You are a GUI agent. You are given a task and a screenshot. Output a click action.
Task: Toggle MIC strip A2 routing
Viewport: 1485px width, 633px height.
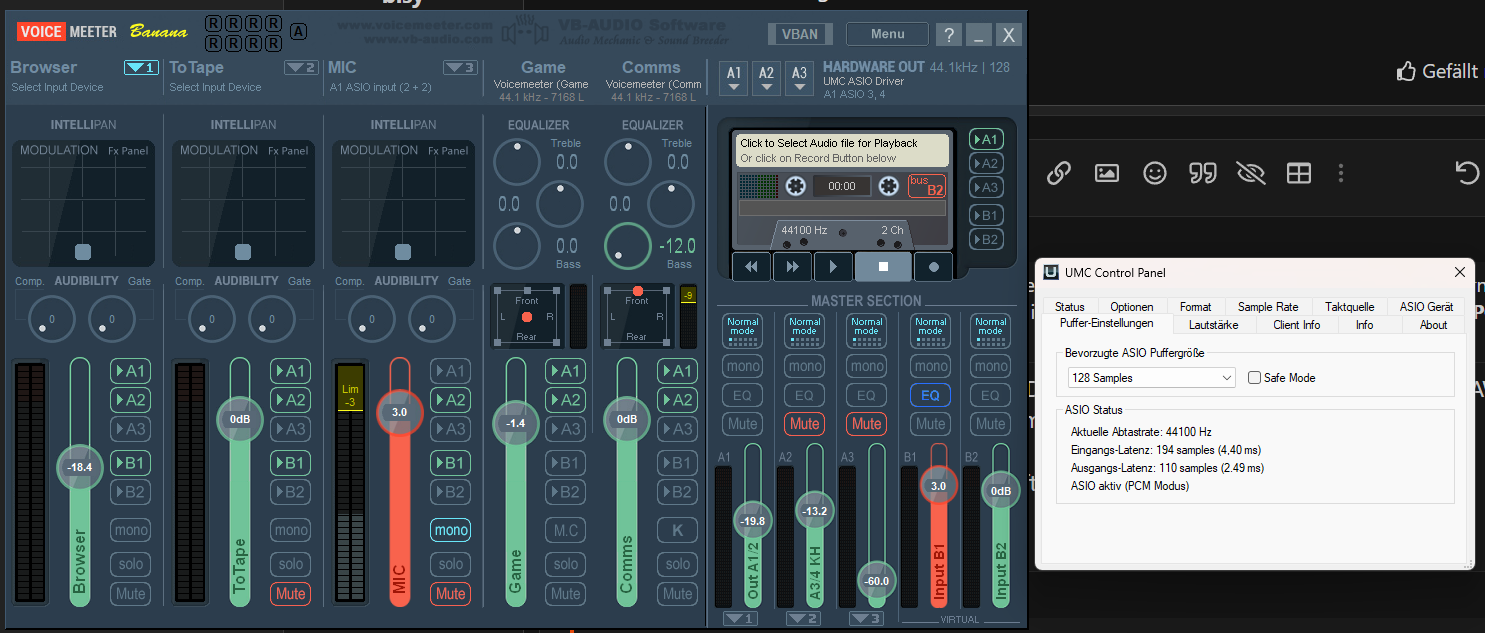click(450, 400)
